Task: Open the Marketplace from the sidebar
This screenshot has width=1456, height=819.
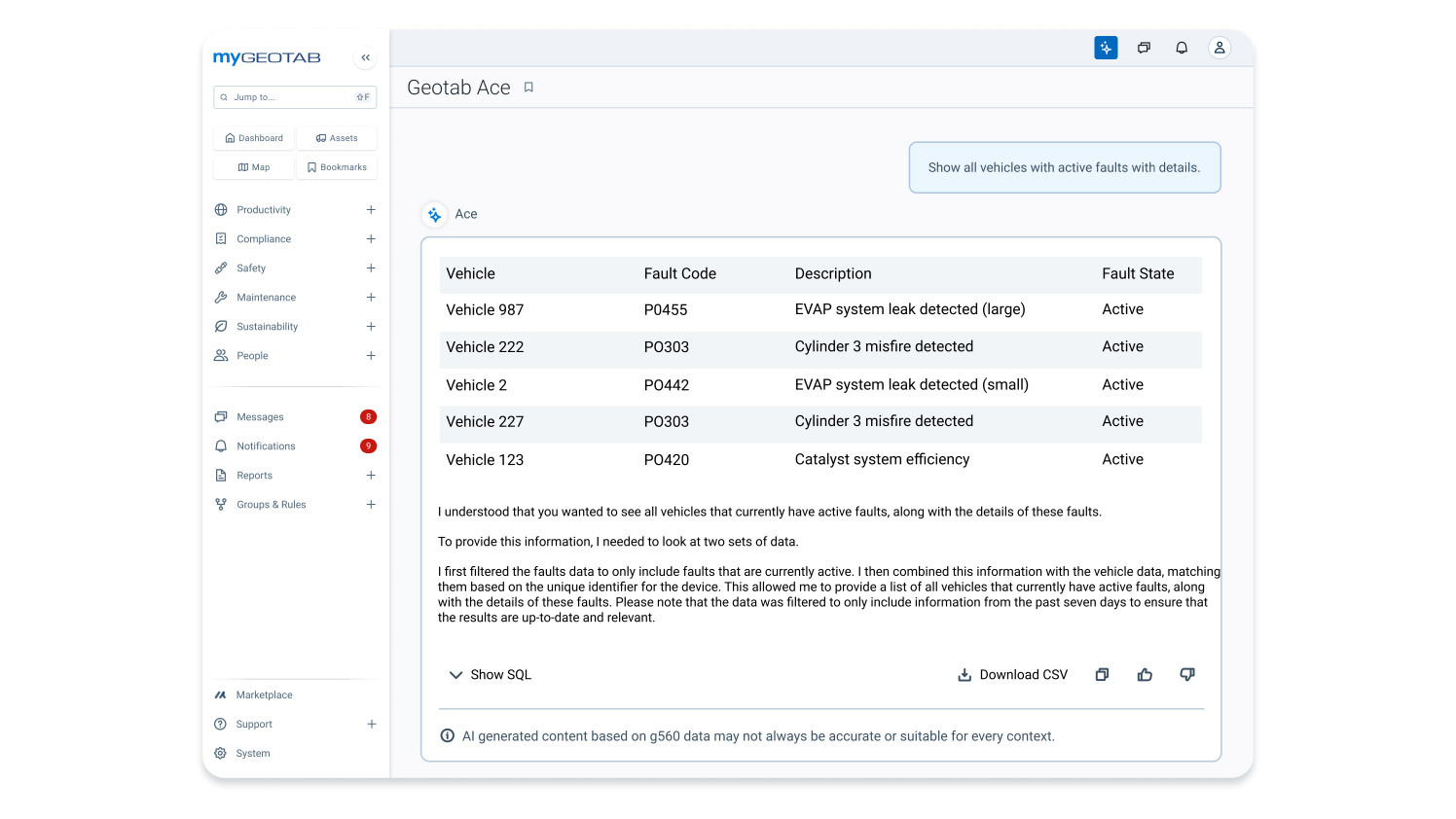Action: tap(264, 694)
